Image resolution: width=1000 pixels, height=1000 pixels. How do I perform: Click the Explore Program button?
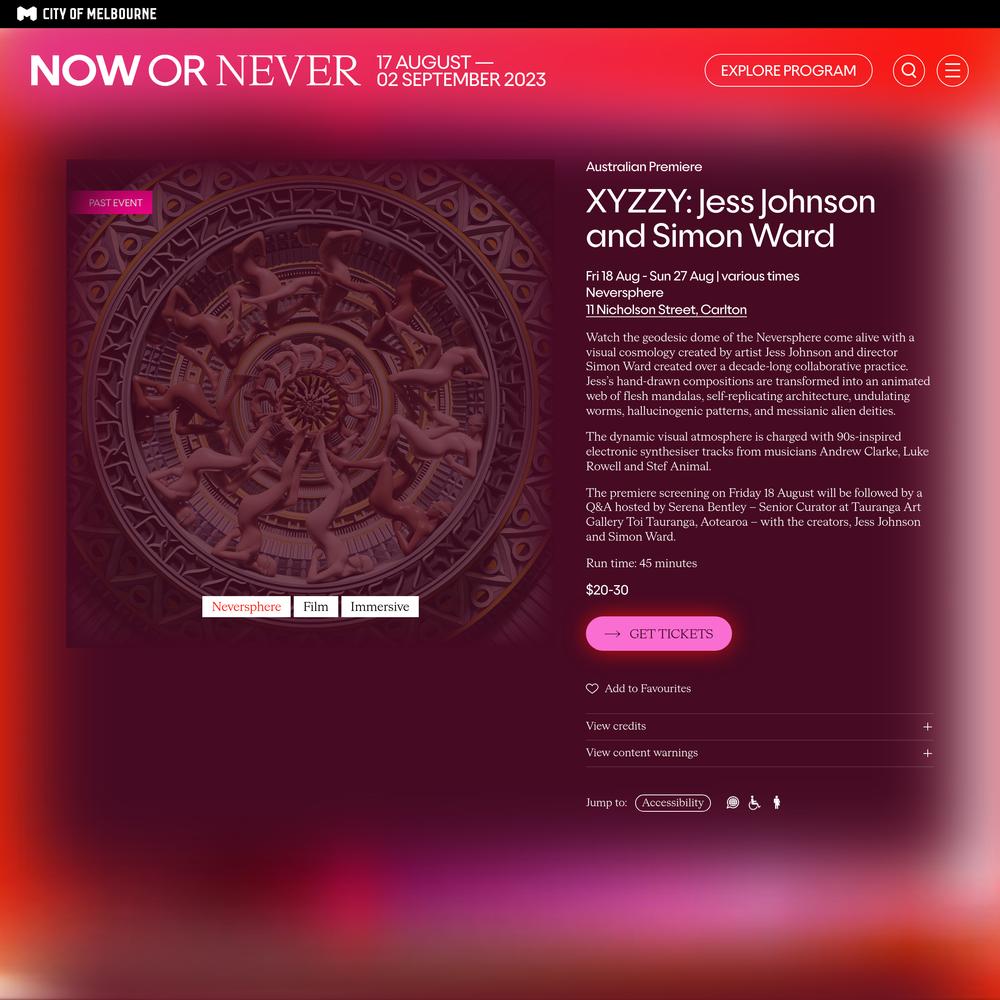click(x=788, y=70)
